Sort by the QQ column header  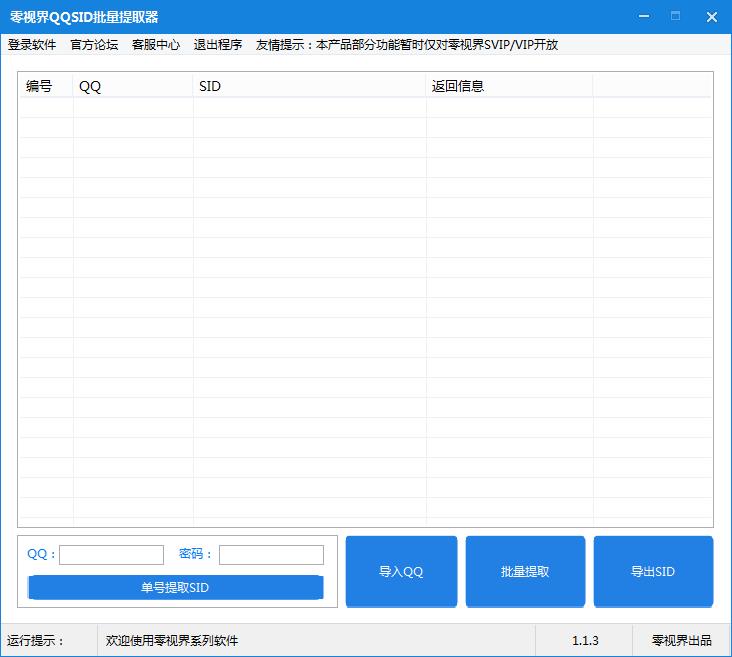132,86
